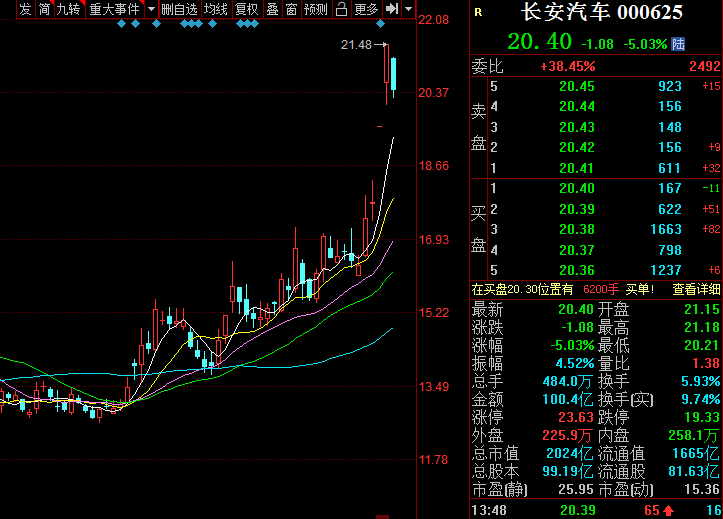Click 外盘 value 225.9万
The width and height of the screenshot is (723, 519).
click(x=568, y=435)
